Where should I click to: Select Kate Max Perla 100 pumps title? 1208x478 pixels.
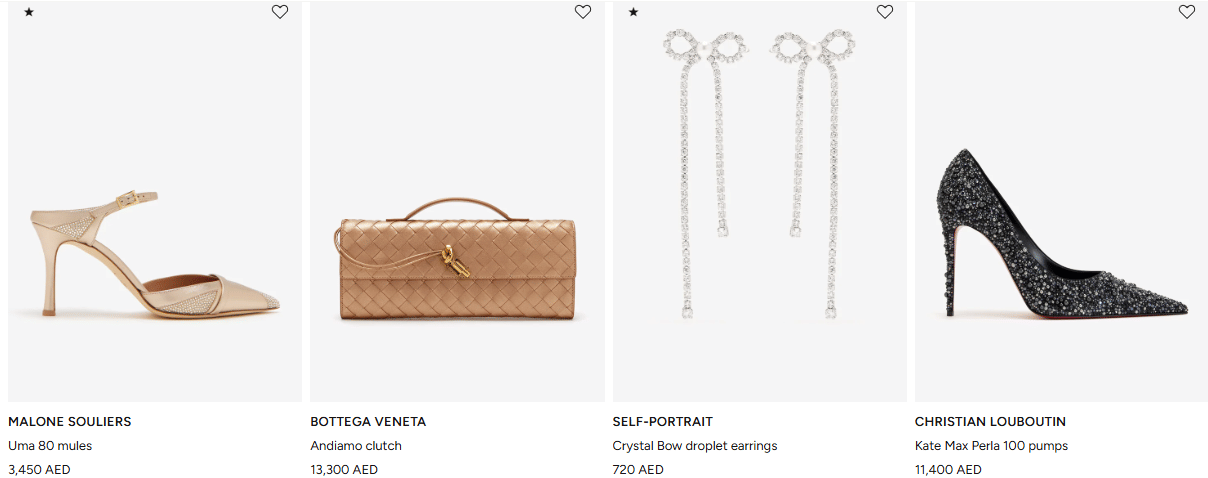(991, 446)
